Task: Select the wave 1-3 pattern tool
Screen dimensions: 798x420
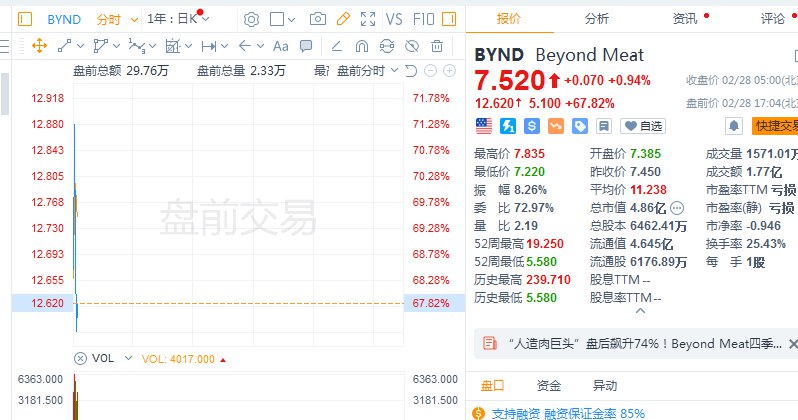Action: pyautogui.click(x=136, y=46)
